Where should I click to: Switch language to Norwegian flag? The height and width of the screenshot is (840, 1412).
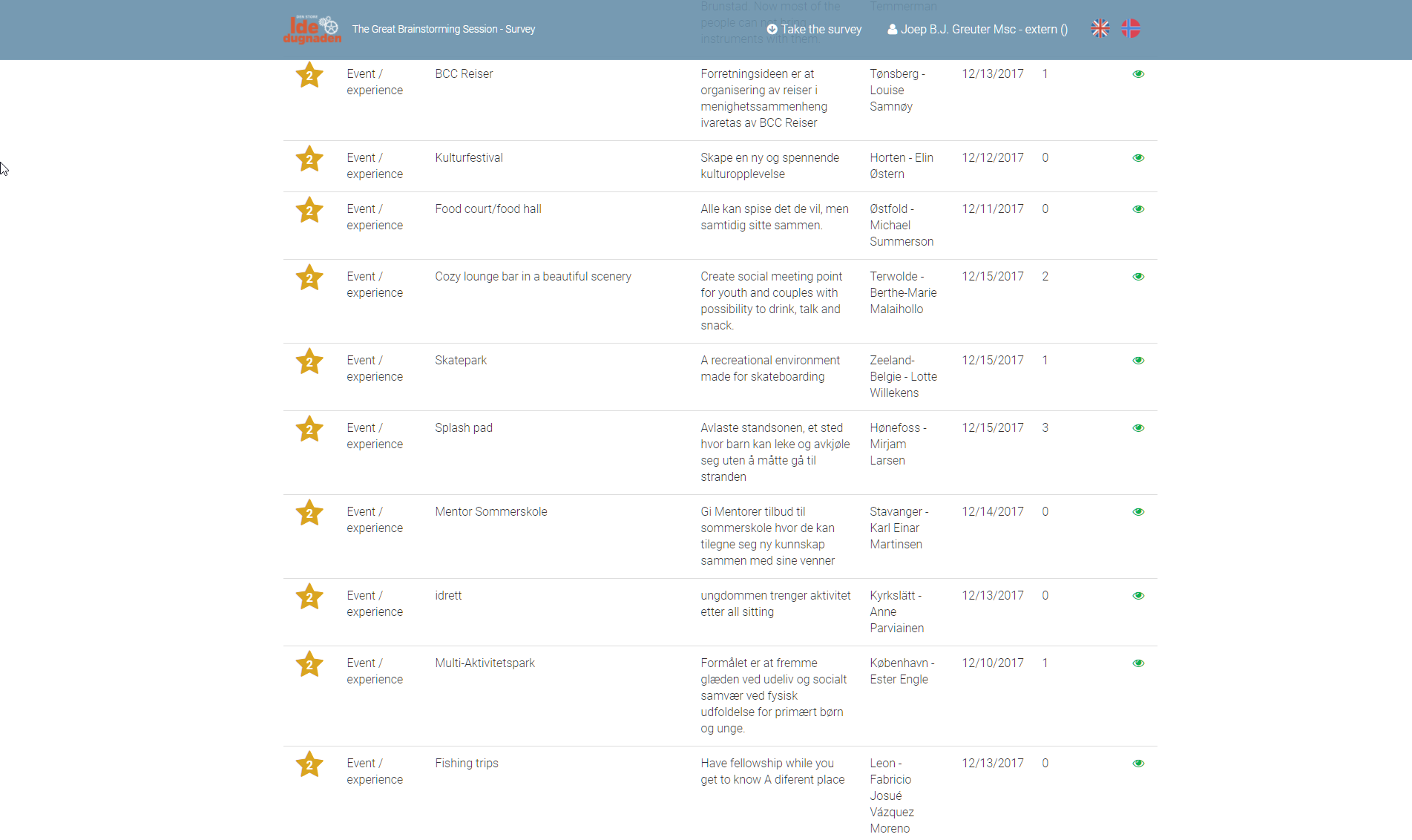point(1130,29)
